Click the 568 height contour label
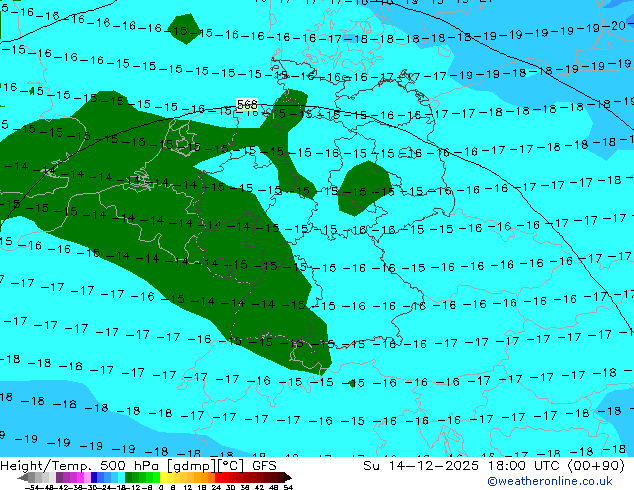 pyautogui.click(x=247, y=104)
